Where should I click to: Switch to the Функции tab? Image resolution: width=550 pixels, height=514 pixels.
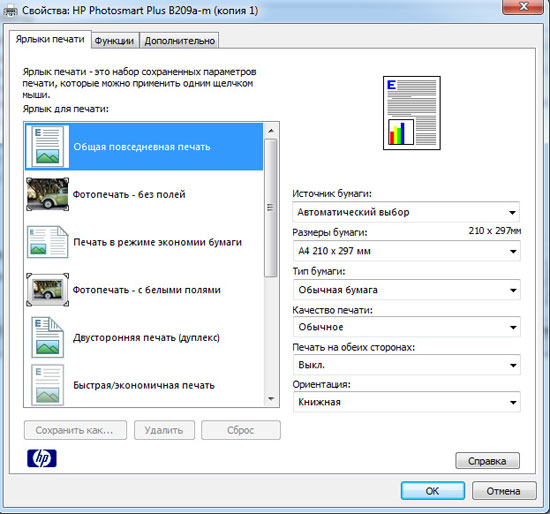tap(114, 41)
